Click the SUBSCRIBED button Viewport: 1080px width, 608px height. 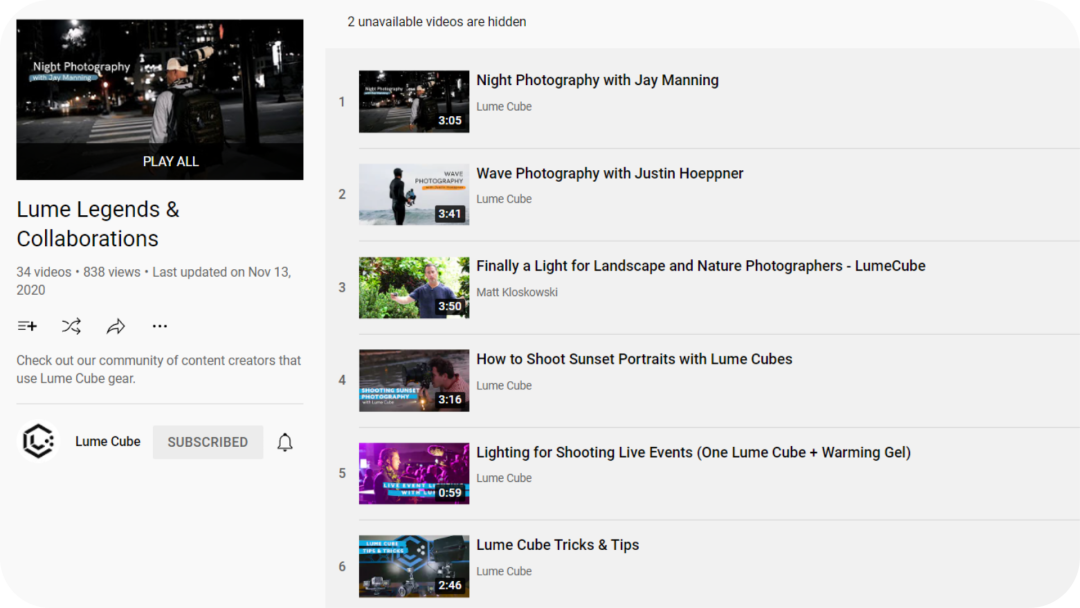(x=208, y=442)
